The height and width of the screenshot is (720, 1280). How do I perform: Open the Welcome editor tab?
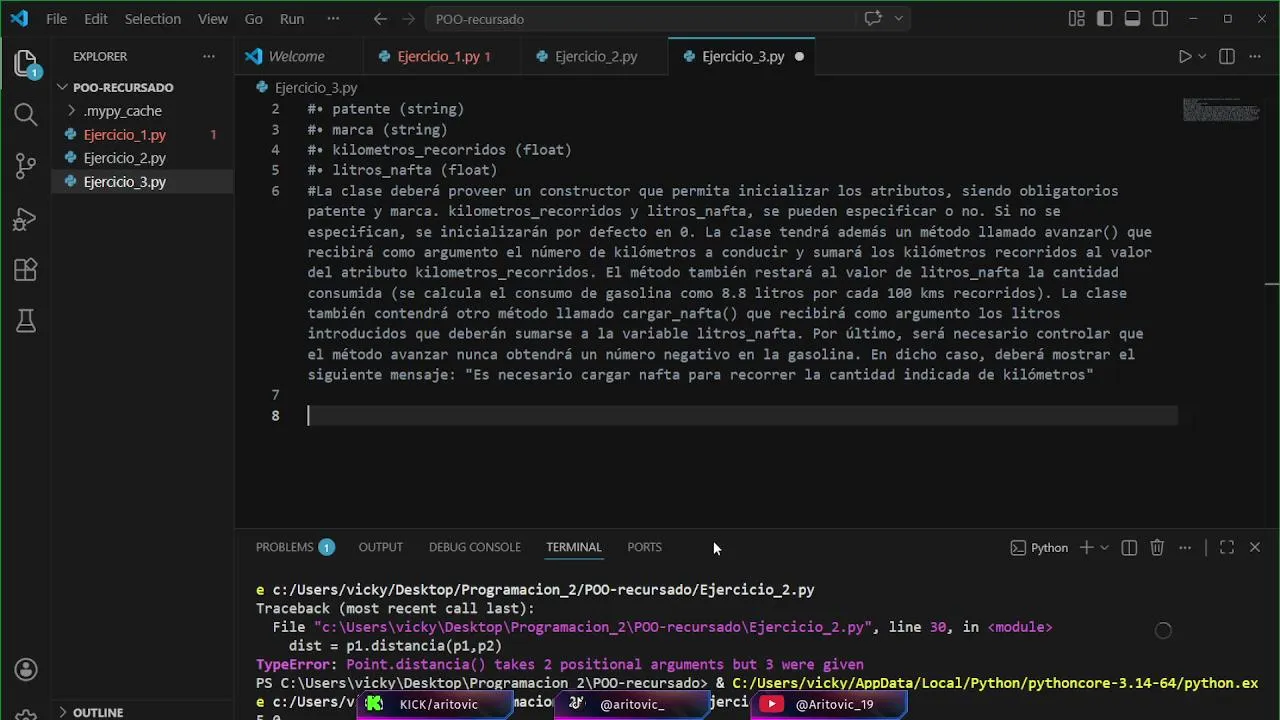(296, 57)
